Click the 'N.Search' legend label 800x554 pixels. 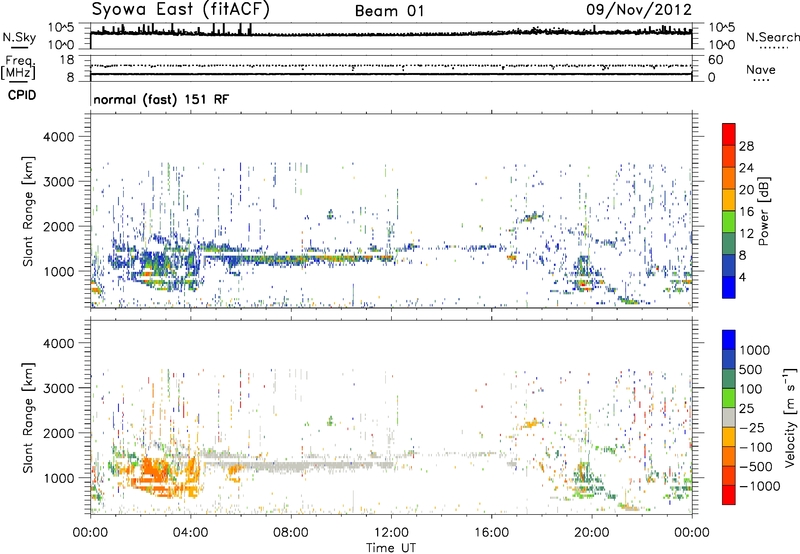[x=772, y=37]
